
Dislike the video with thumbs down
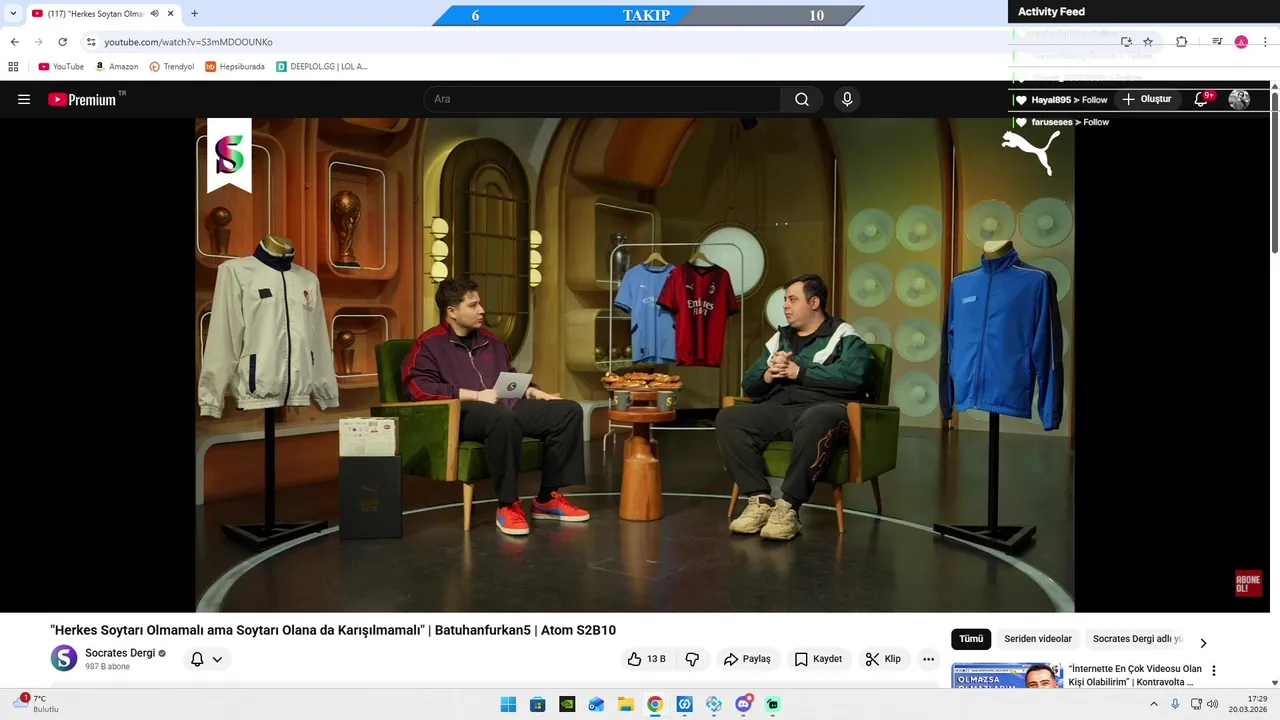point(692,659)
